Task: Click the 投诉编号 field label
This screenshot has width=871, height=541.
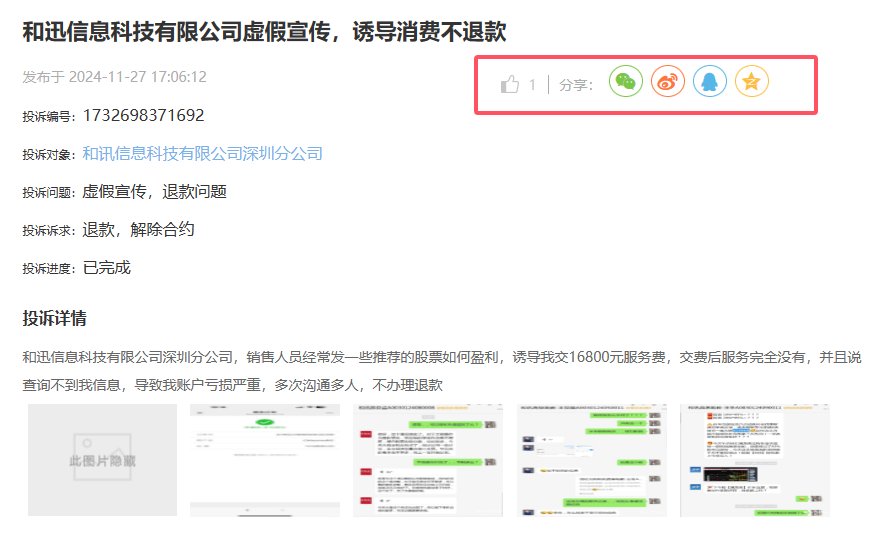Action: tap(48, 117)
